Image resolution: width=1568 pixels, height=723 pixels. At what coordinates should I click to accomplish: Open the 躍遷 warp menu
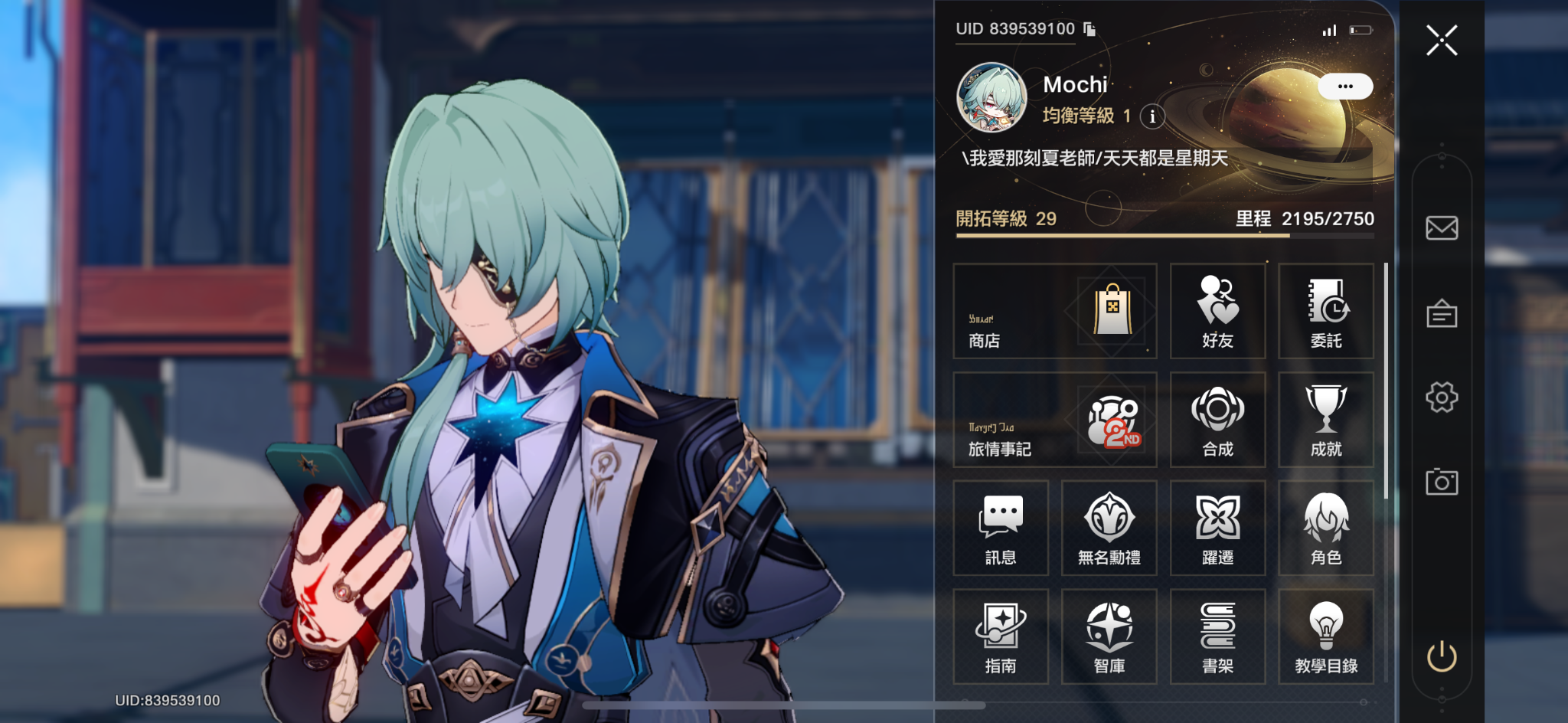1217,528
